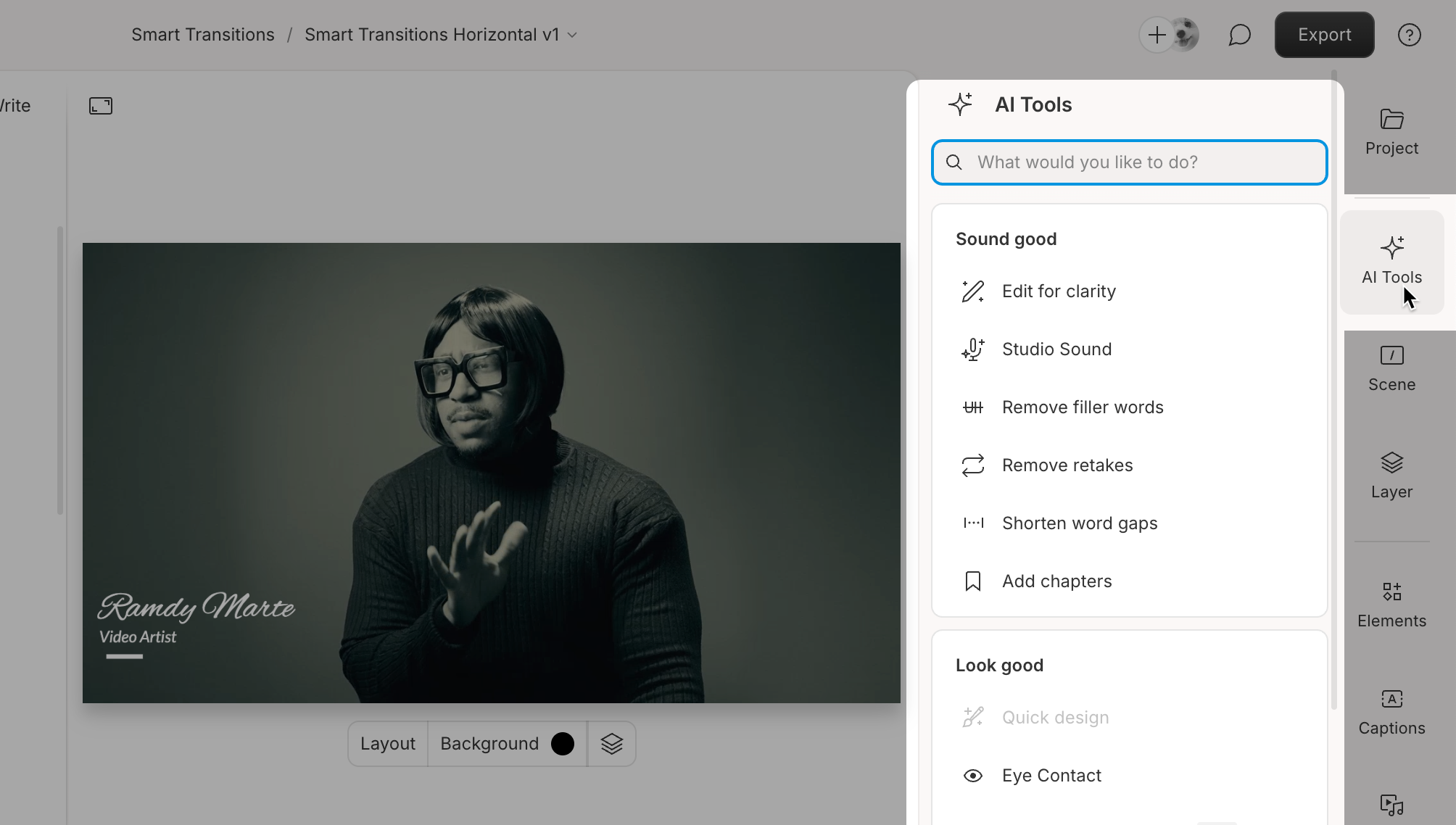Export the project
1456x825 pixels.
tap(1324, 35)
